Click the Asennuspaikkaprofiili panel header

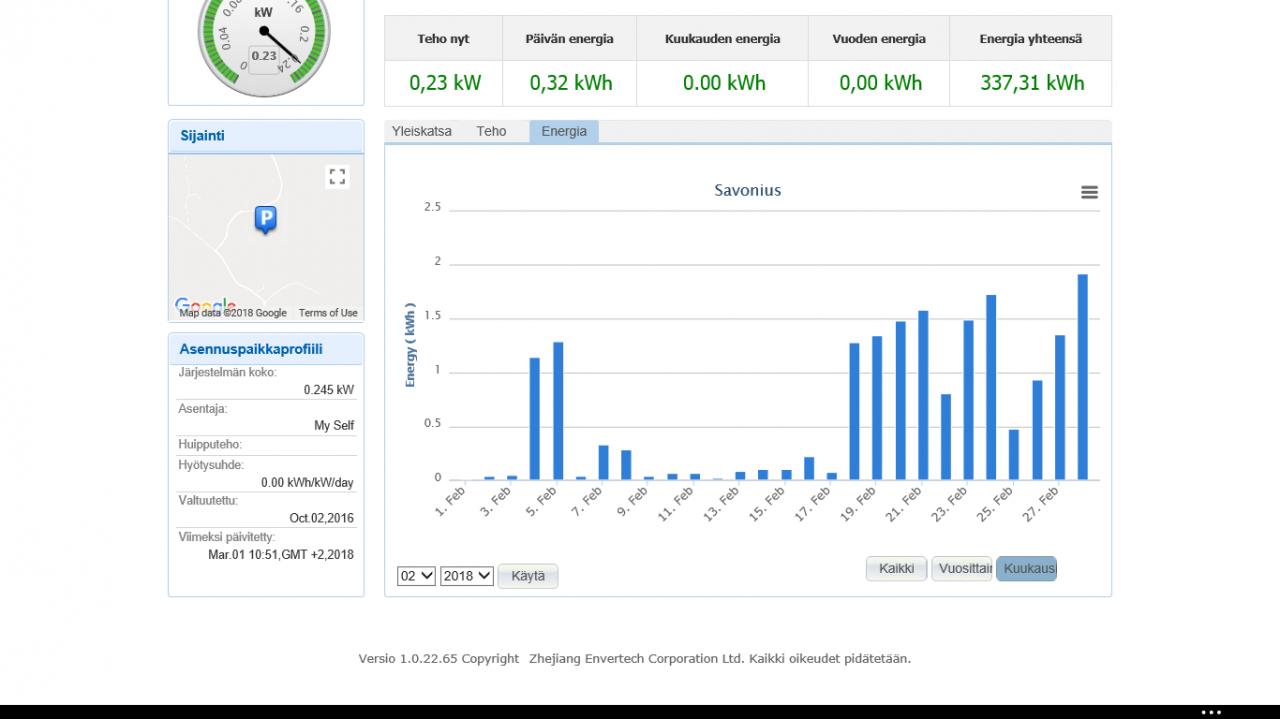(x=266, y=349)
